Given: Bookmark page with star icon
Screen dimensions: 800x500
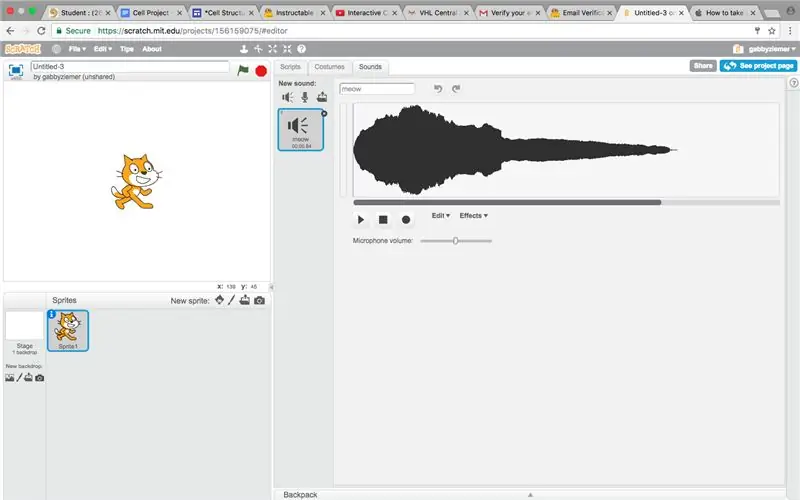Looking at the screenshot, I should [771, 31].
